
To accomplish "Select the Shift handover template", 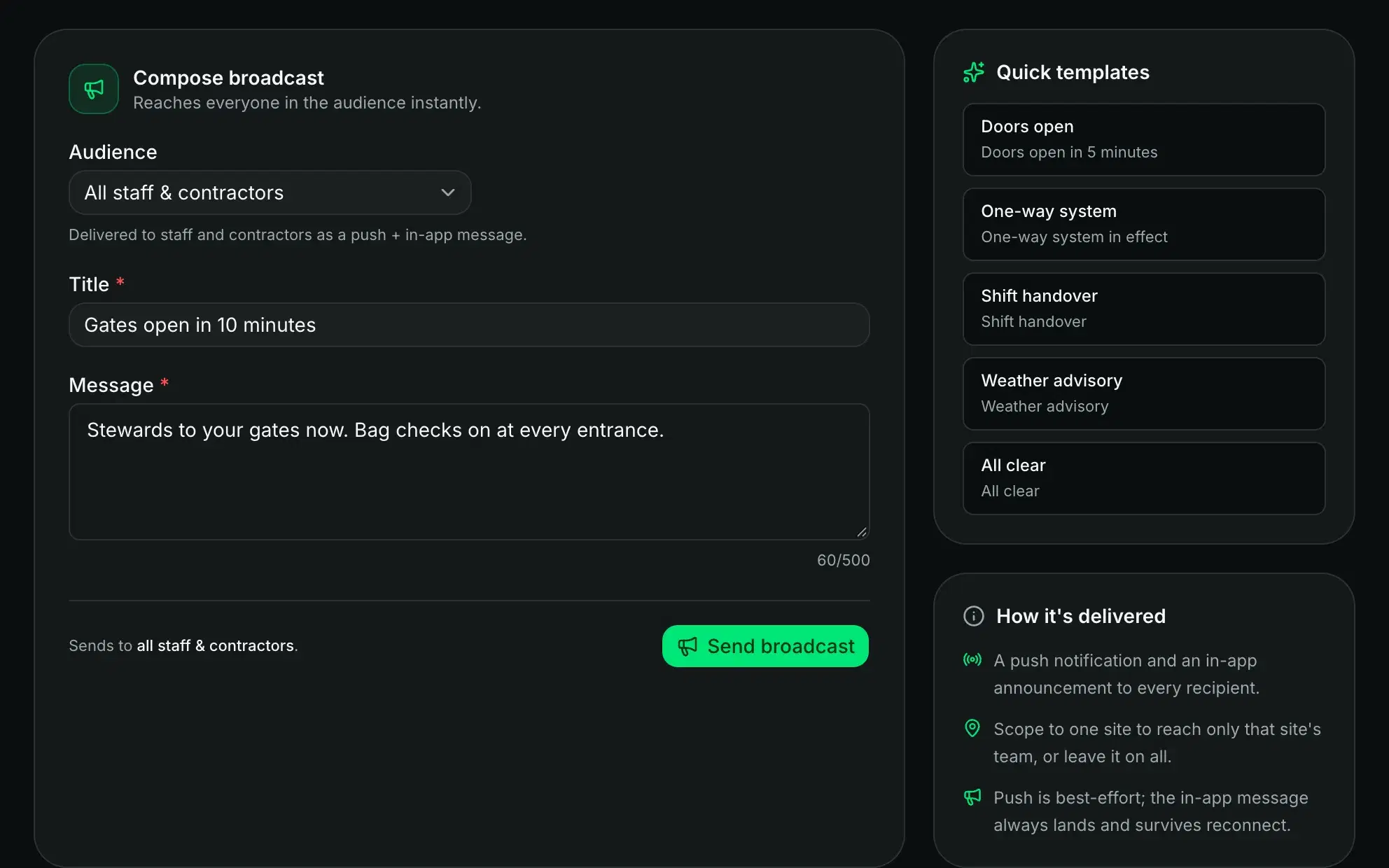I will (1144, 309).
